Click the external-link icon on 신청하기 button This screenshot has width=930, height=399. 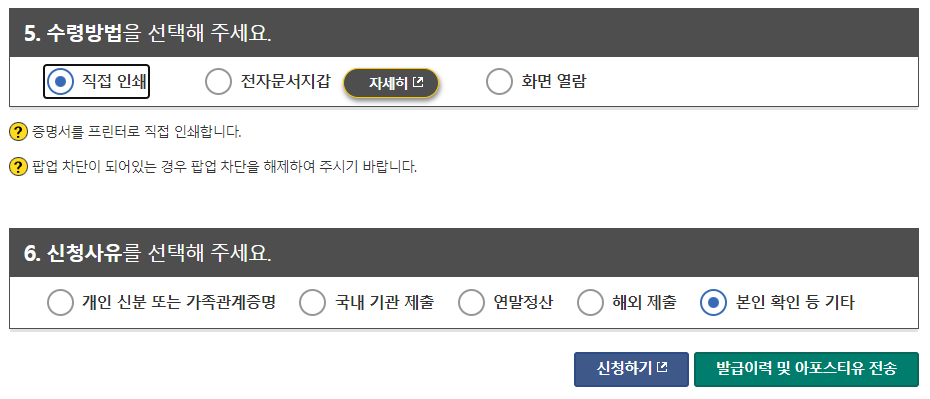[663, 368]
